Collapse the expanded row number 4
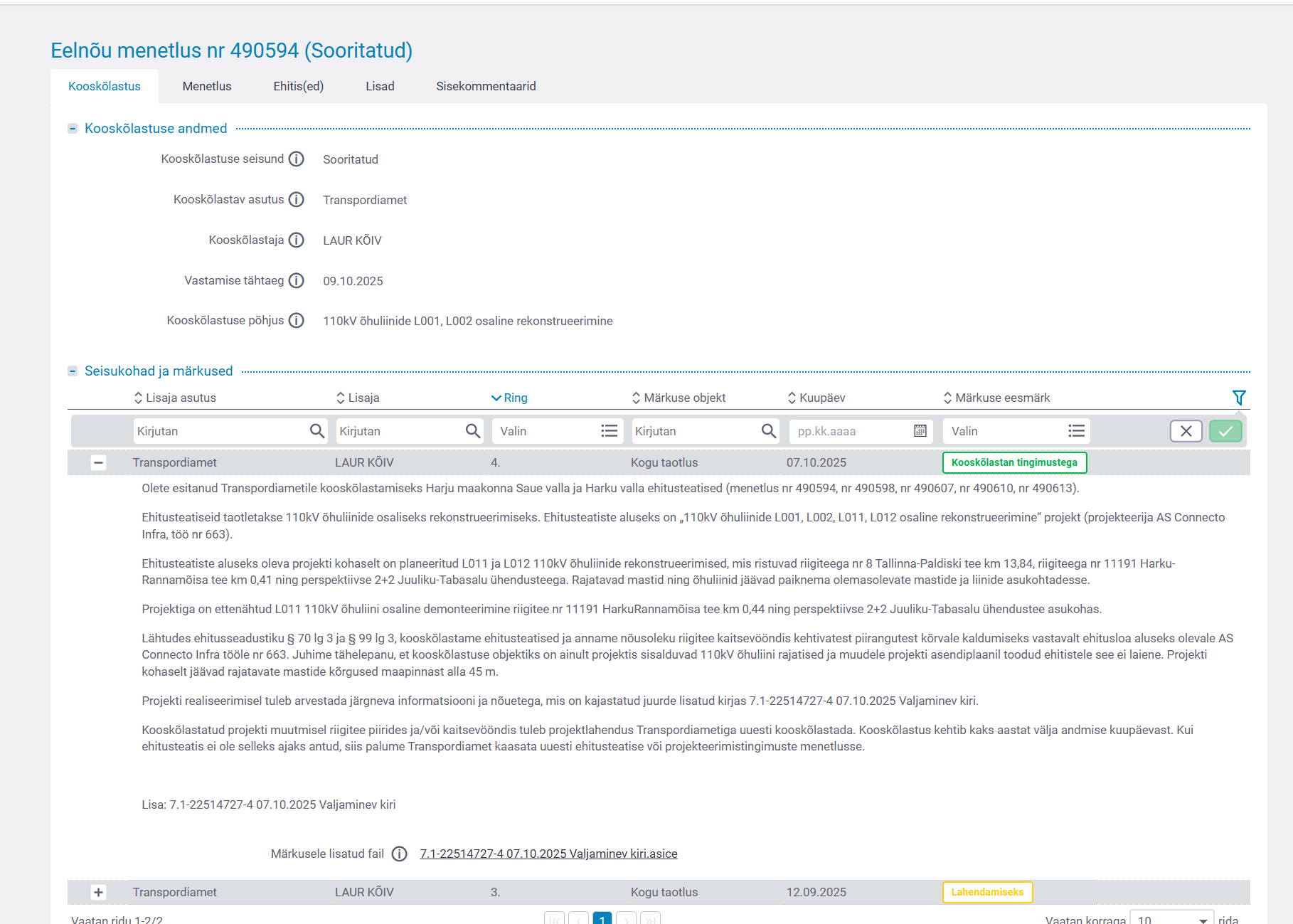Viewport: 1293px width, 924px height. coord(99,462)
